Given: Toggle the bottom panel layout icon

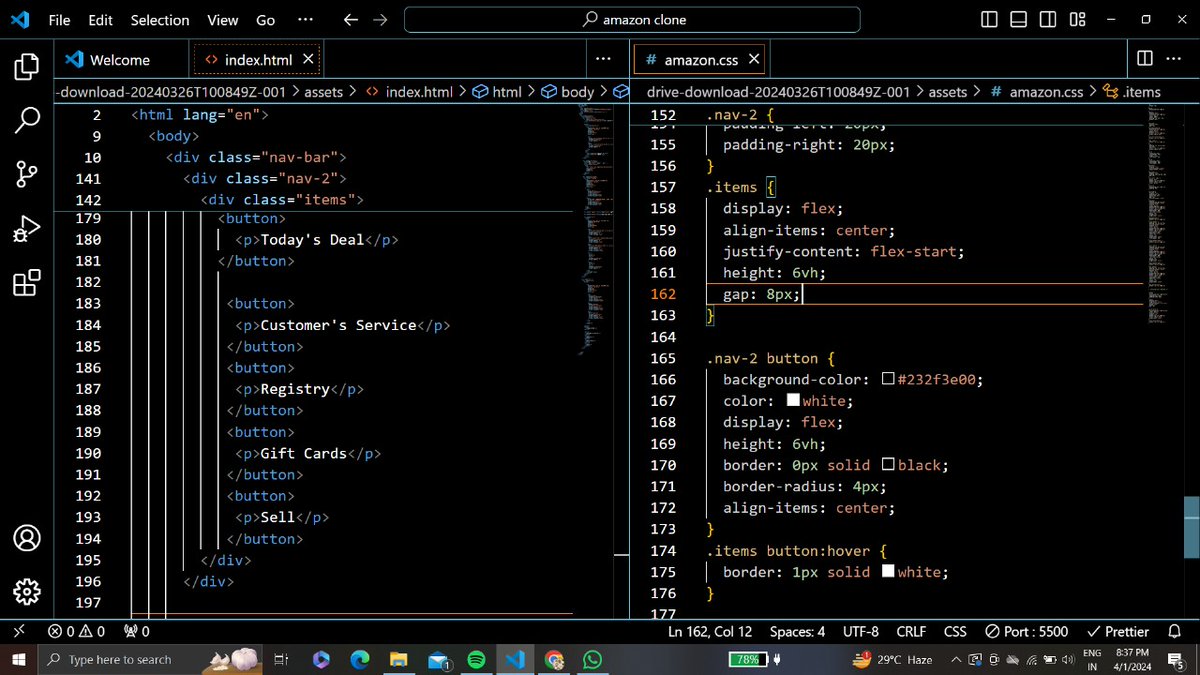Looking at the screenshot, I should point(1018,20).
